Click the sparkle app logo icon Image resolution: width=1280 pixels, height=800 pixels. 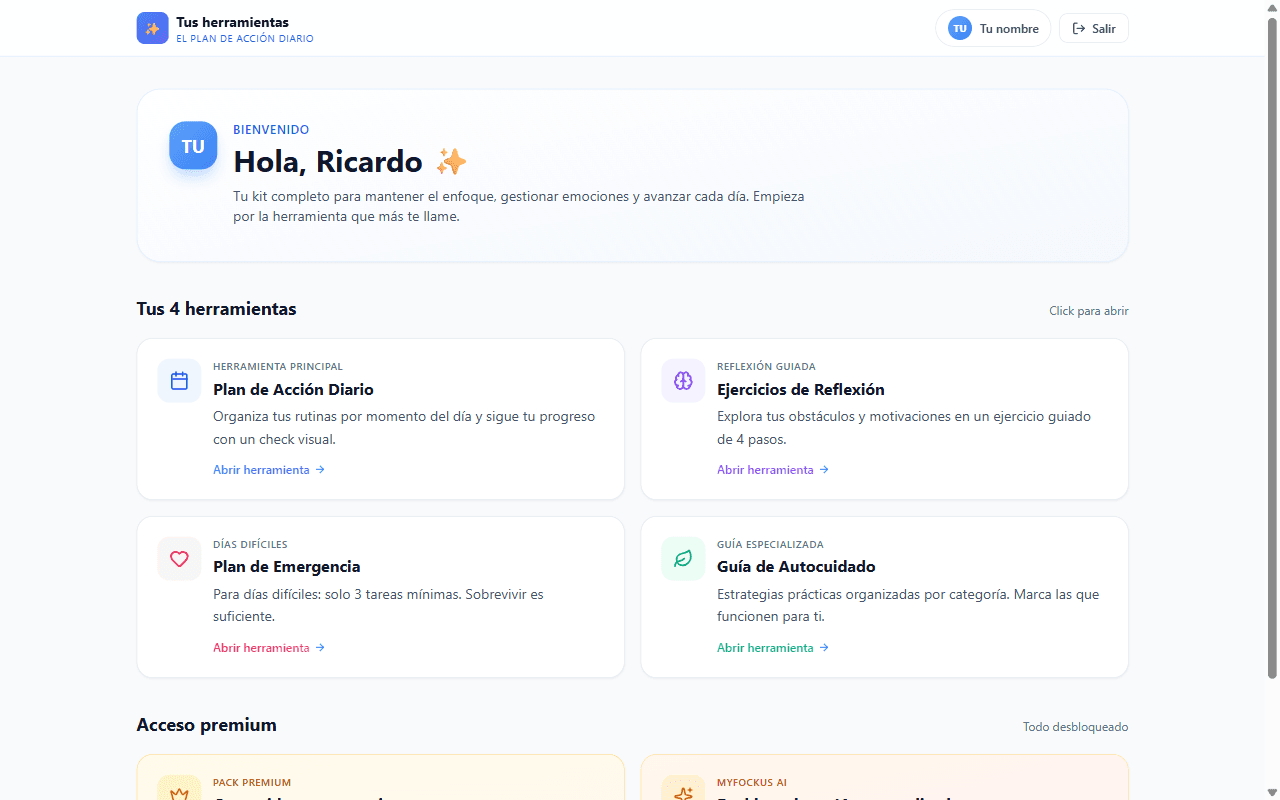pos(153,28)
